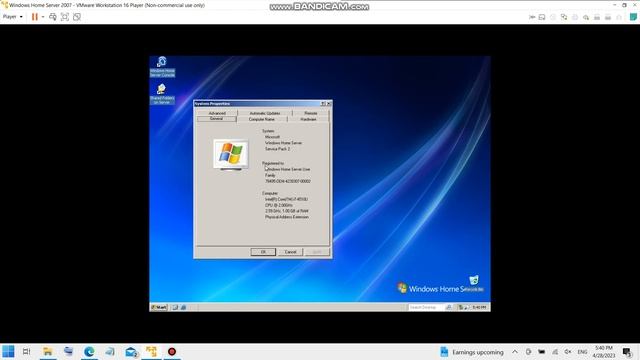Open the Mail app from host taskbar
This screenshot has height=360, width=640.
131,351
